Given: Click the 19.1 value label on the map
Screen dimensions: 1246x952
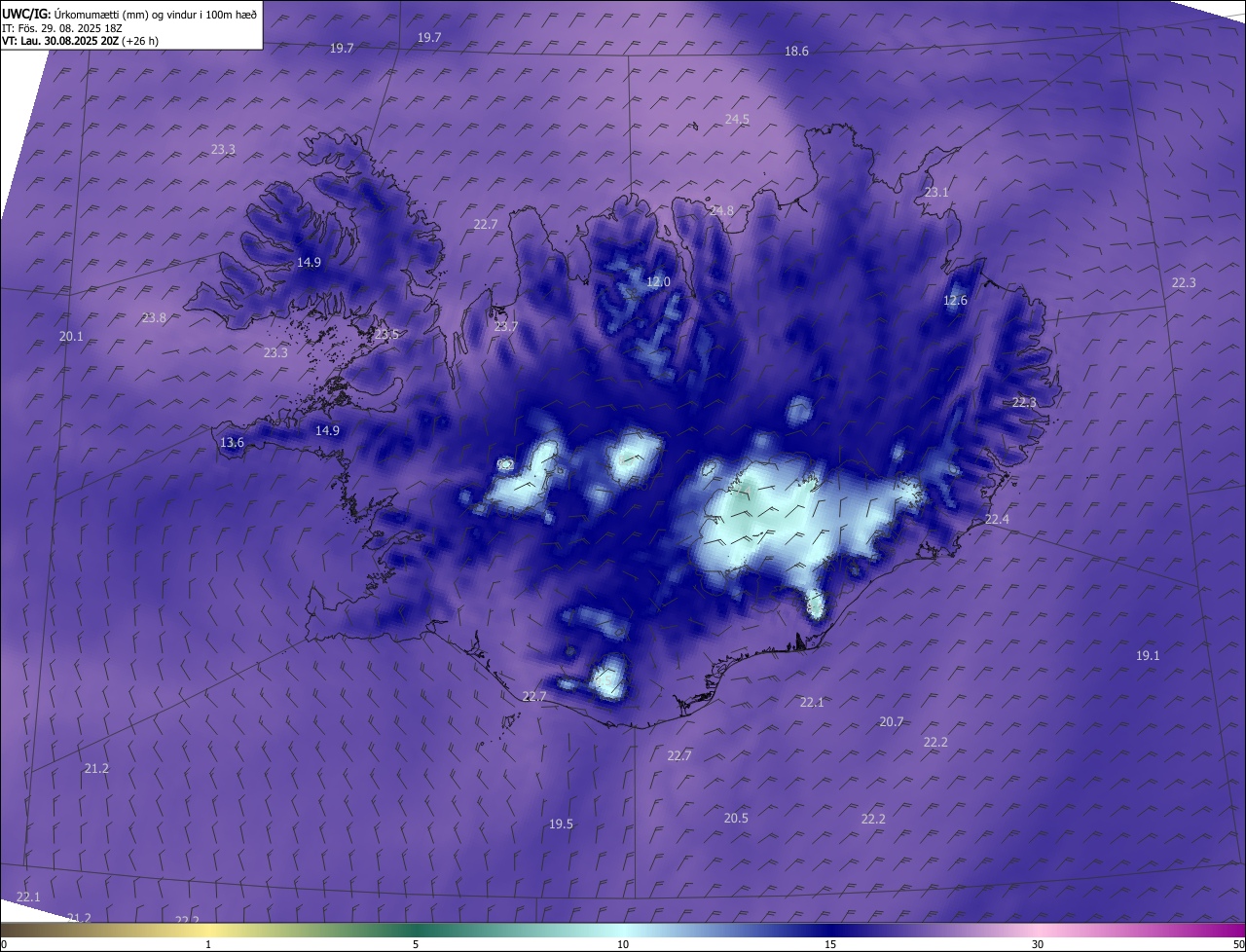Looking at the screenshot, I should [1148, 655].
